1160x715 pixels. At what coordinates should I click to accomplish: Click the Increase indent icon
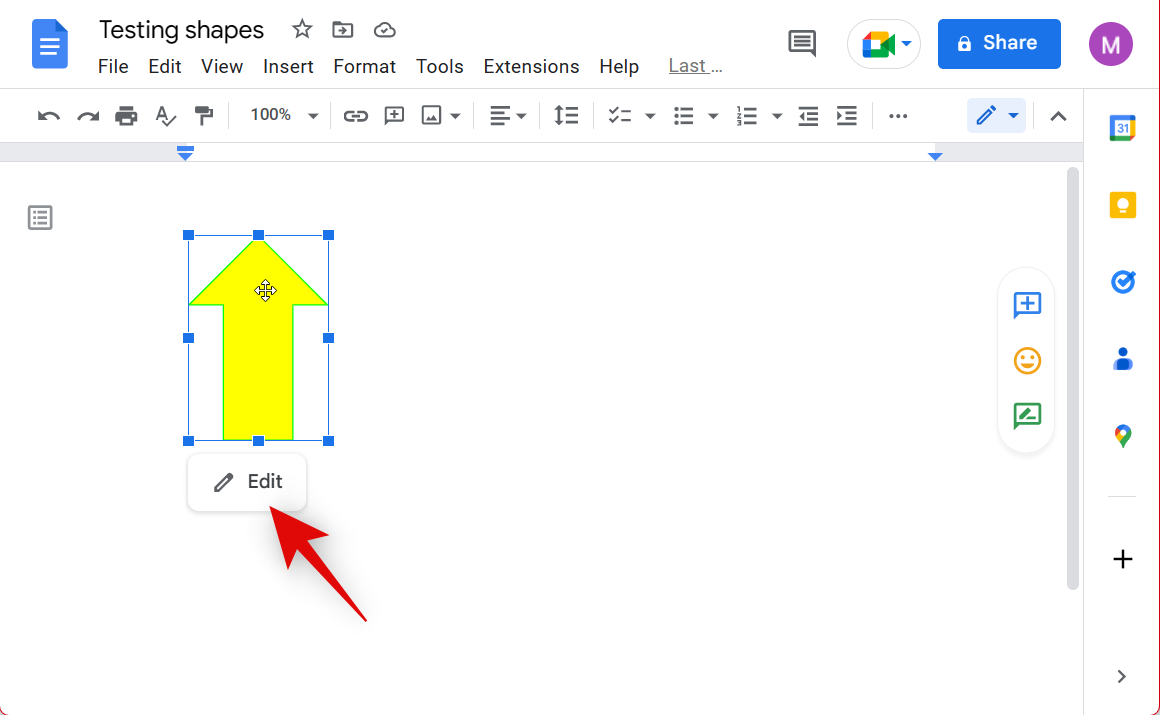point(846,116)
